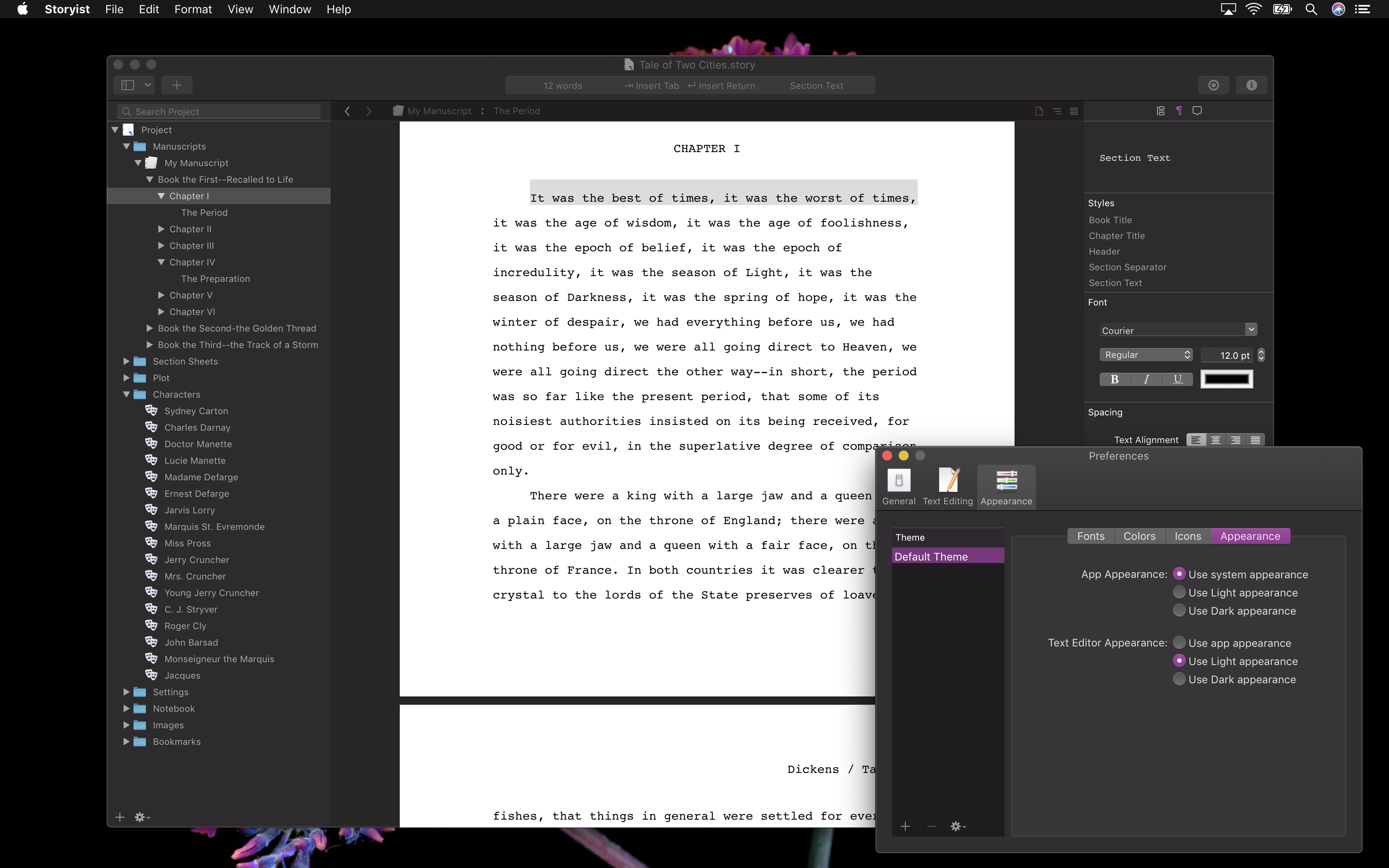Click the Italic formatting button
The height and width of the screenshot is (868, 1389).
pyautogui.click(x=1146, y=379)
